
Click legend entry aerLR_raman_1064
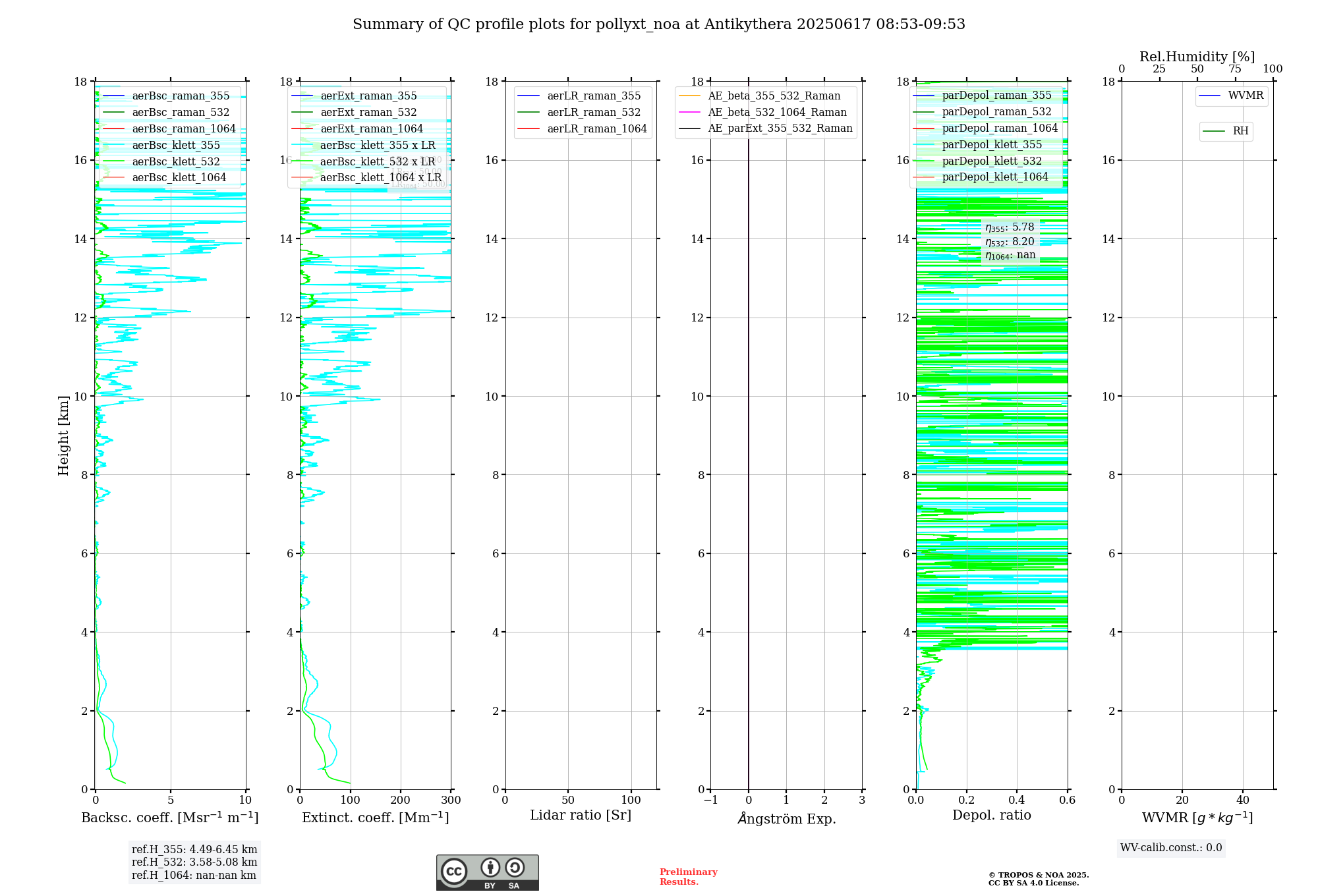point(583,129)
